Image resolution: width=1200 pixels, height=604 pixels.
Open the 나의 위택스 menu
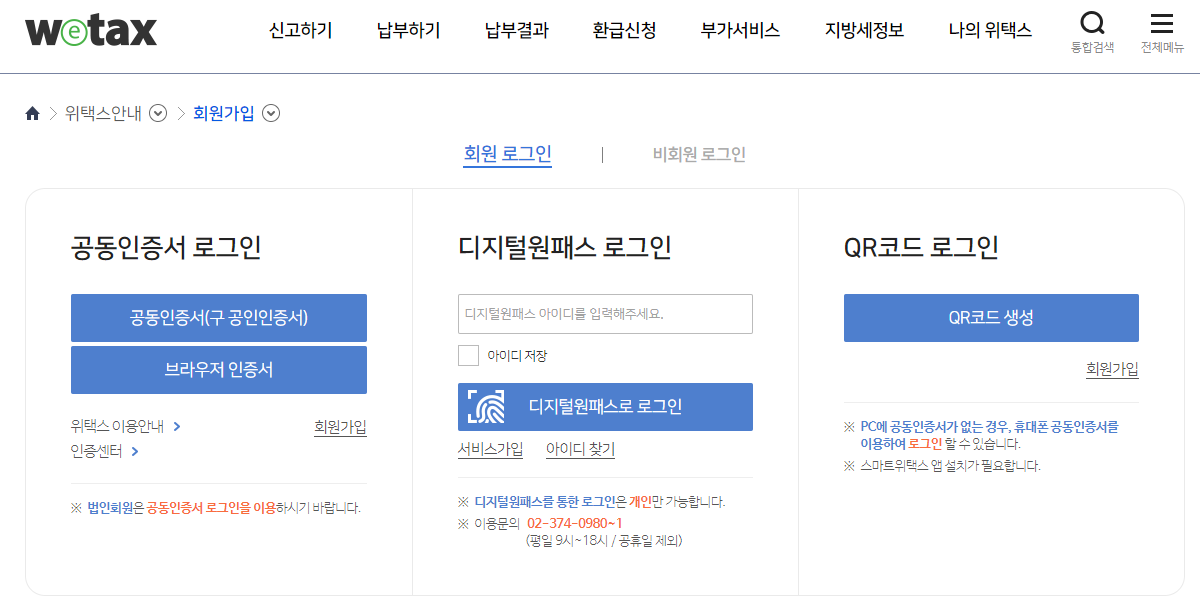[x=990, y=30]
